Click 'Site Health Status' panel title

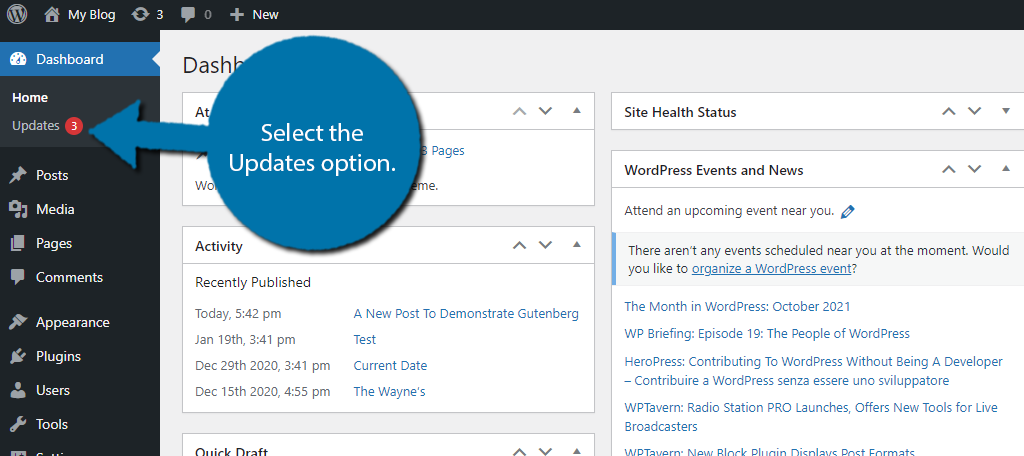680,112
